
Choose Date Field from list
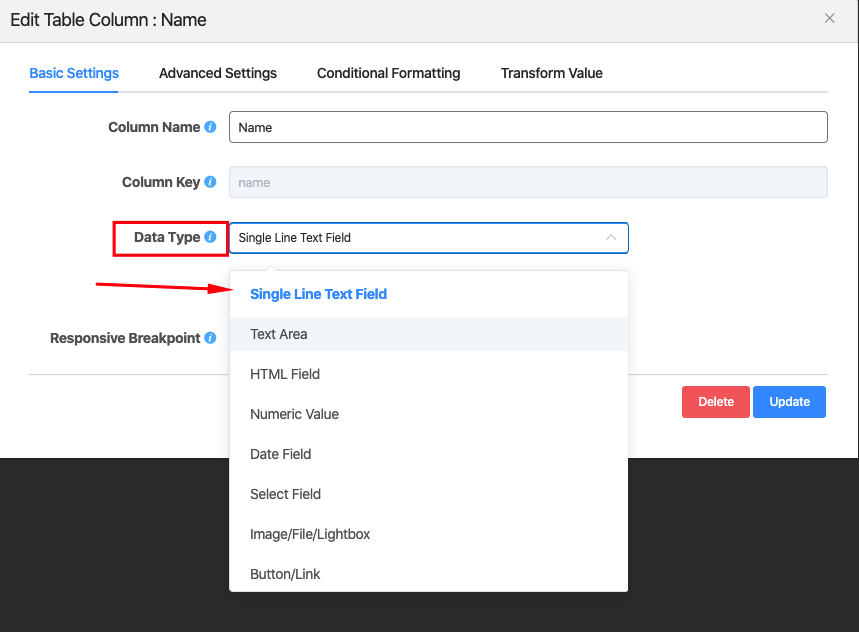[281, 454]
